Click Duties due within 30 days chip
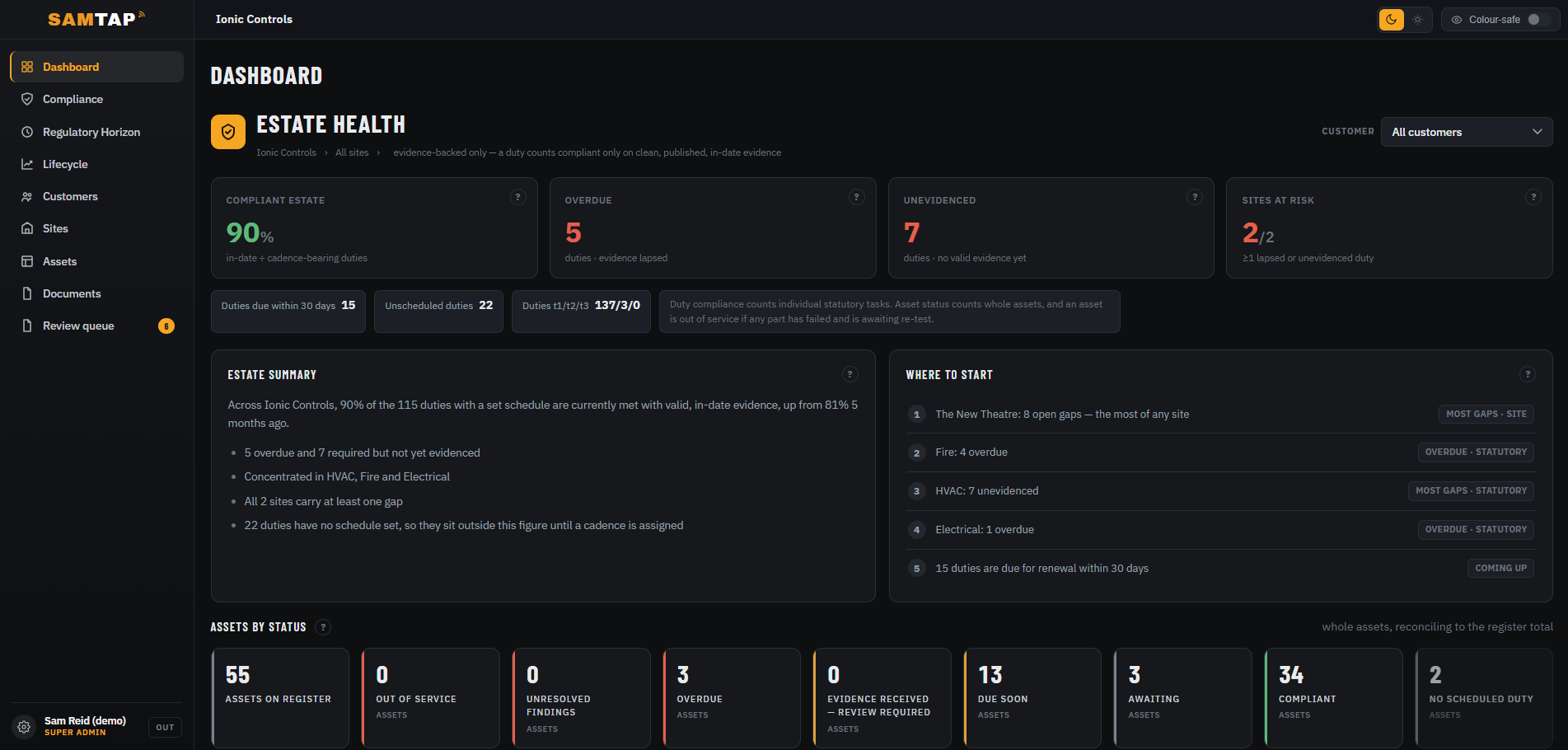1568x750 pixels. [x=288, y=311]
